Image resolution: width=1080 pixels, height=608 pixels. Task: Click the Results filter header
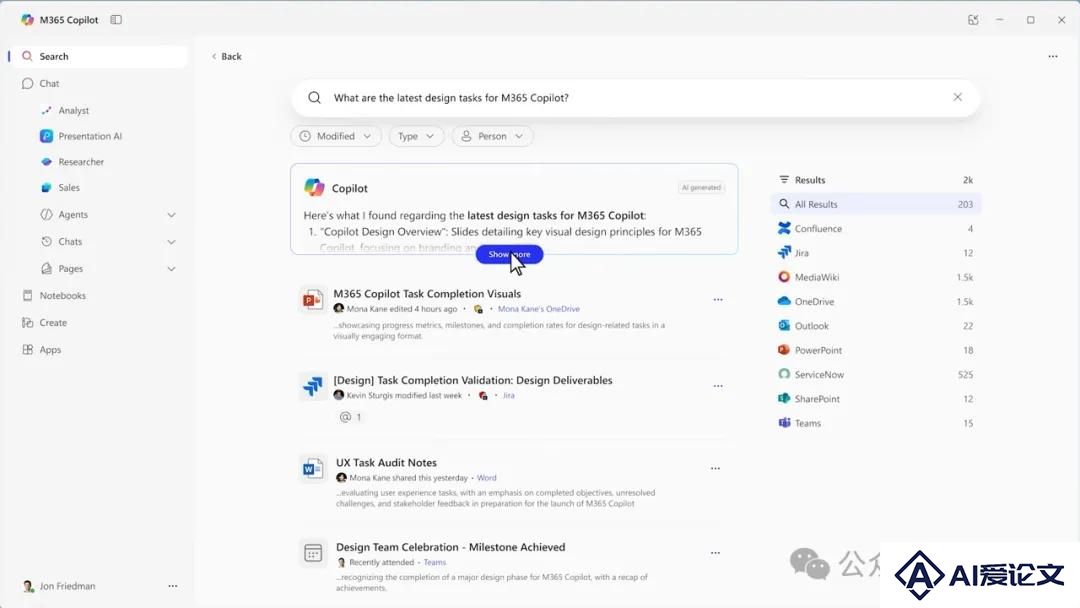(x=876, y=180)
